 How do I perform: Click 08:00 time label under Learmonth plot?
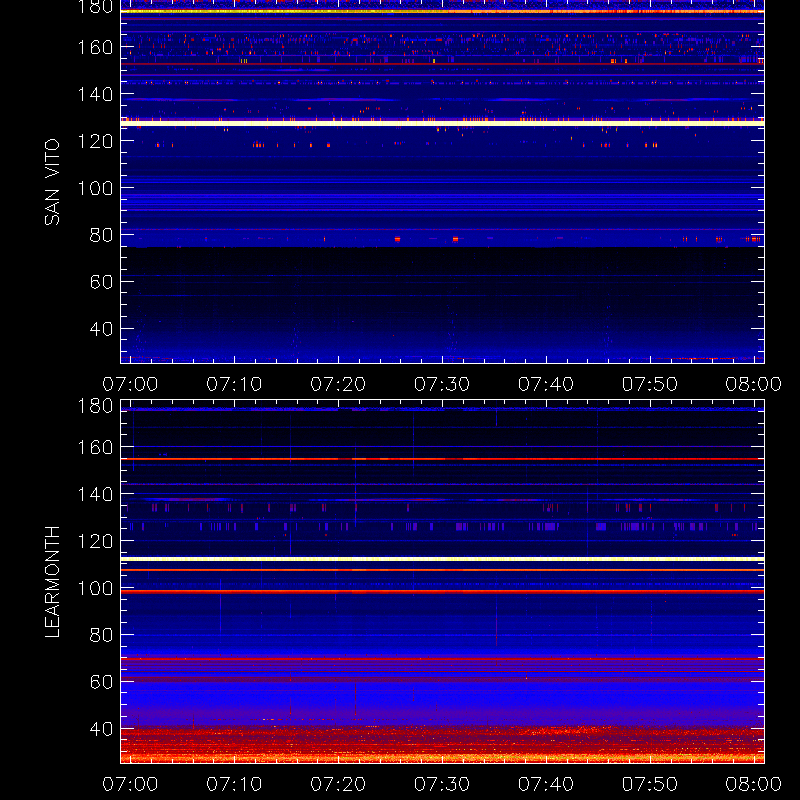click(x=754, y=784)
